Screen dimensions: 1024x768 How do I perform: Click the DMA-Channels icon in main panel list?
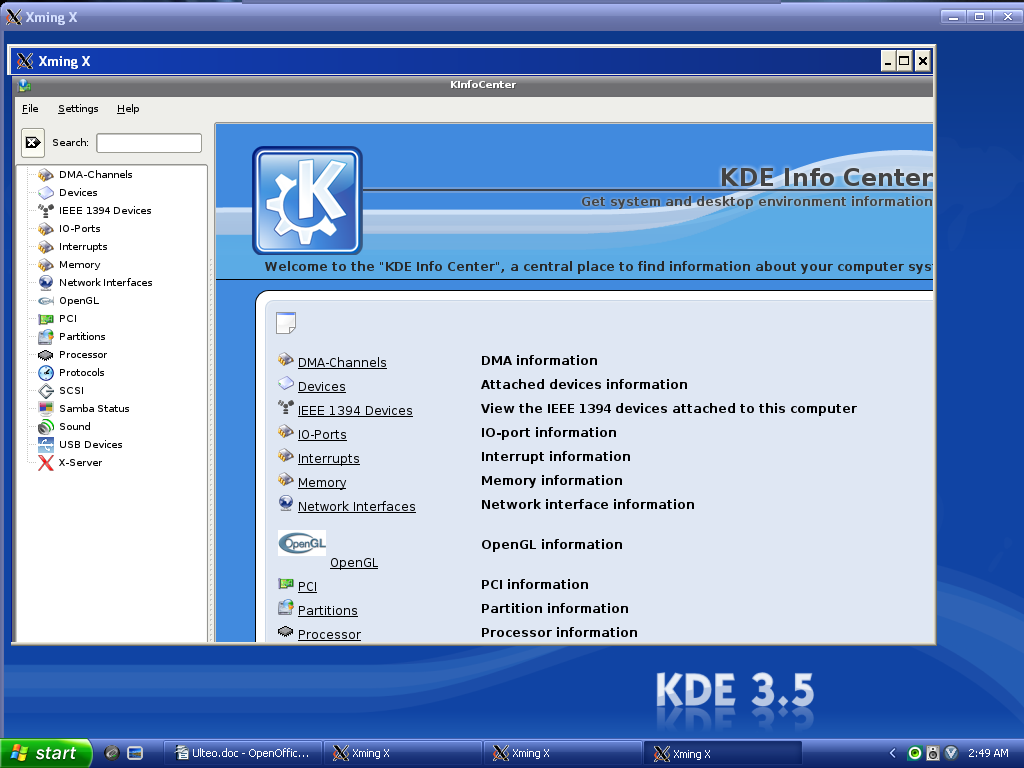pyautogui.click(x=285, y=359)
